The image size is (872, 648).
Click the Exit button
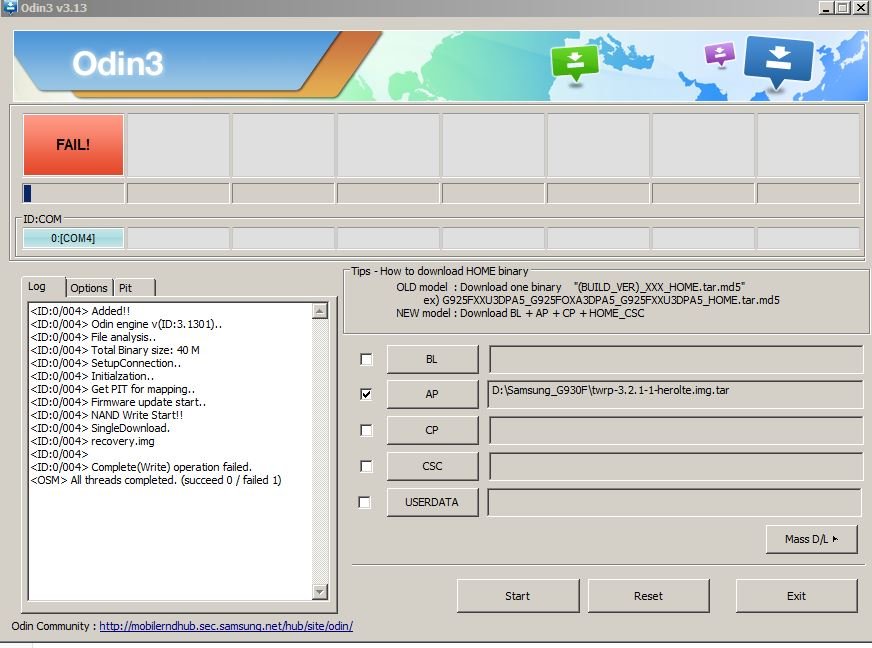coord(796,596)
